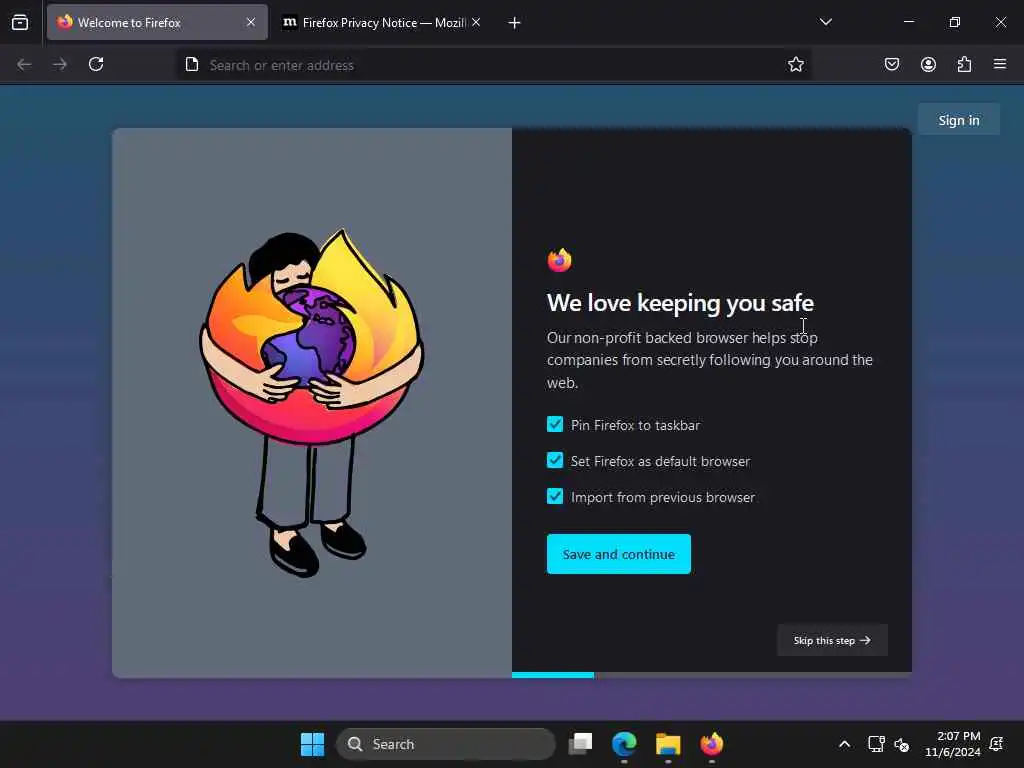
Task: Open network status tray icon
Action: pyautogui.click(x=876, y=744)
